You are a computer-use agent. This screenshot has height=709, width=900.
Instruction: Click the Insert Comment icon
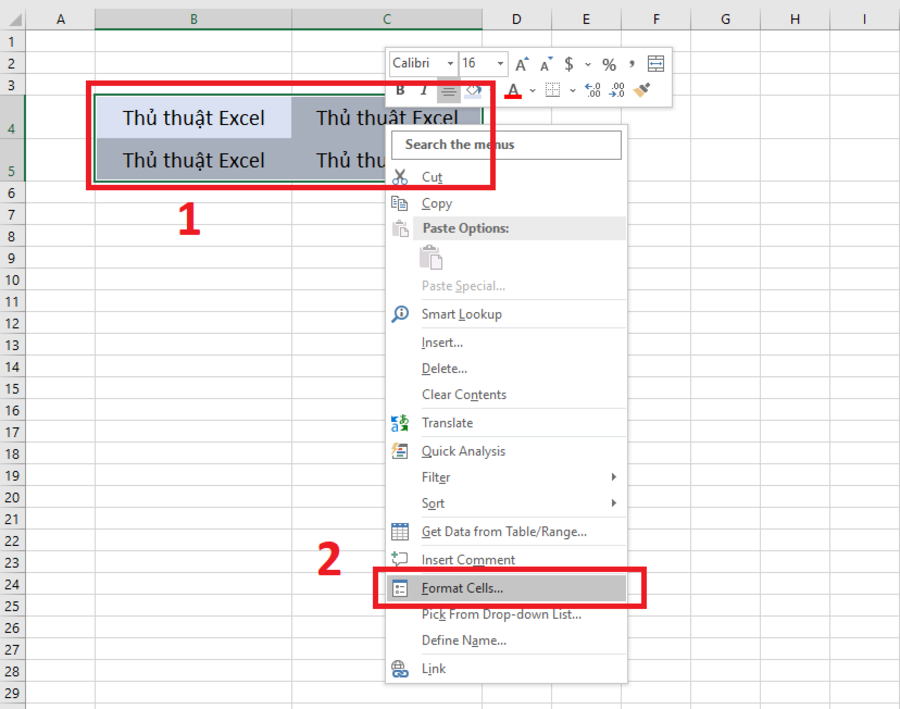pos(399,559)
